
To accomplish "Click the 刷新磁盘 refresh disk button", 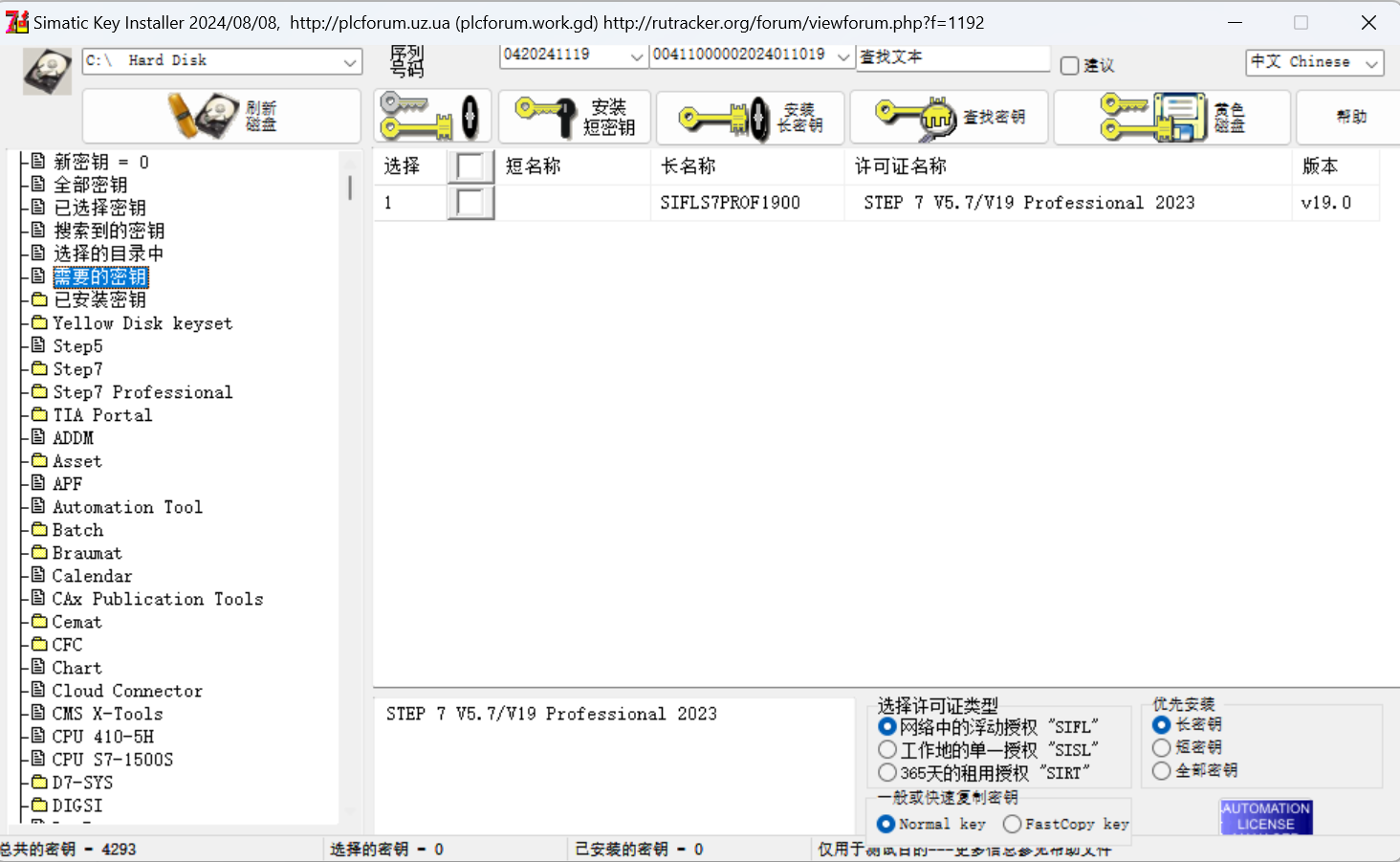I will click(222, 116).
